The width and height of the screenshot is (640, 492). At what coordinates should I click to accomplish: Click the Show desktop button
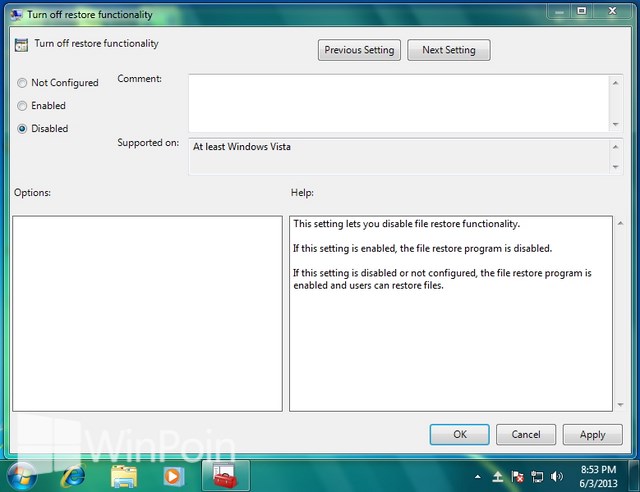[x=634, y=476]
